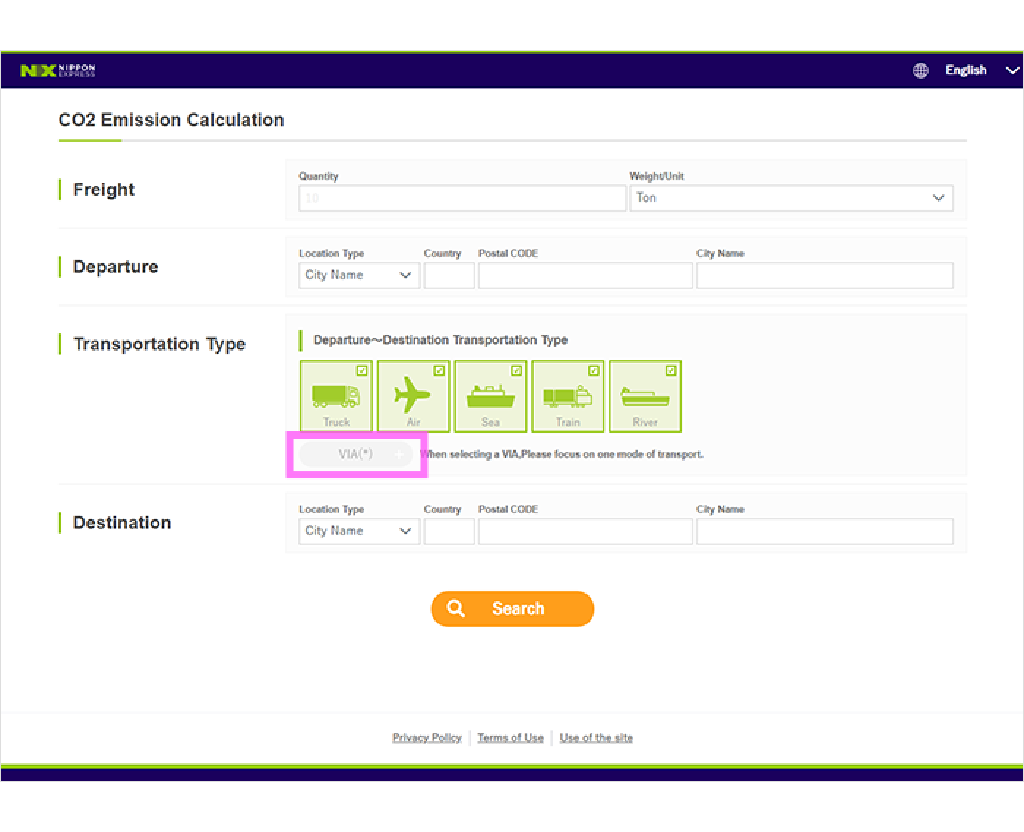Click the globe language icon
1024x832 pixels.
[921, 71]
